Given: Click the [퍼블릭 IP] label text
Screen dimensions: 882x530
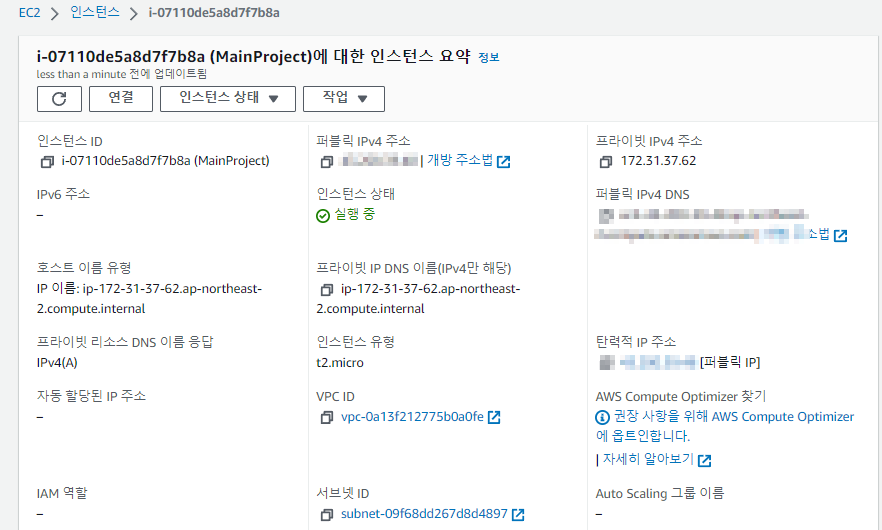Looking at the screenshot, I should click(730, 362).
